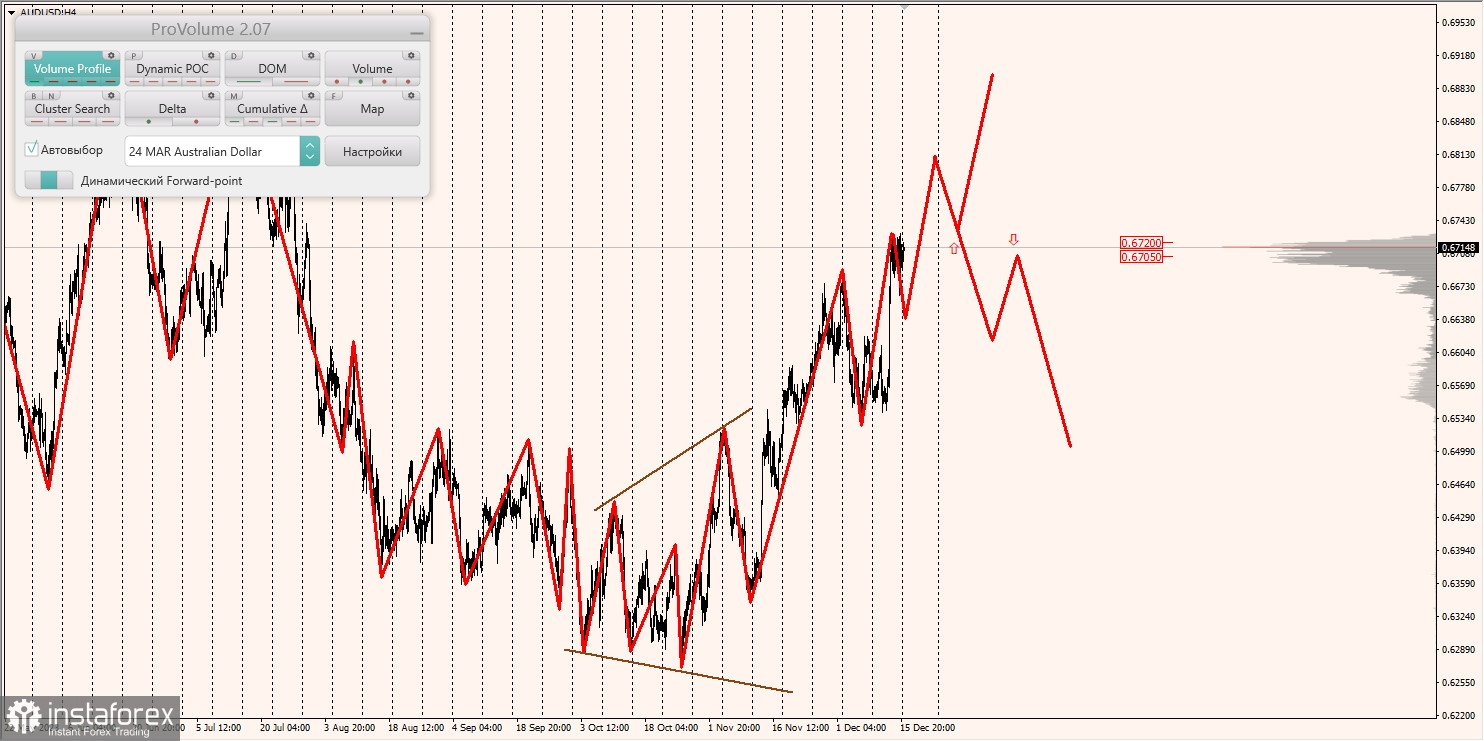
Task: Click the 16 Nov 12:00 time label
Action: tap(801, 728)
